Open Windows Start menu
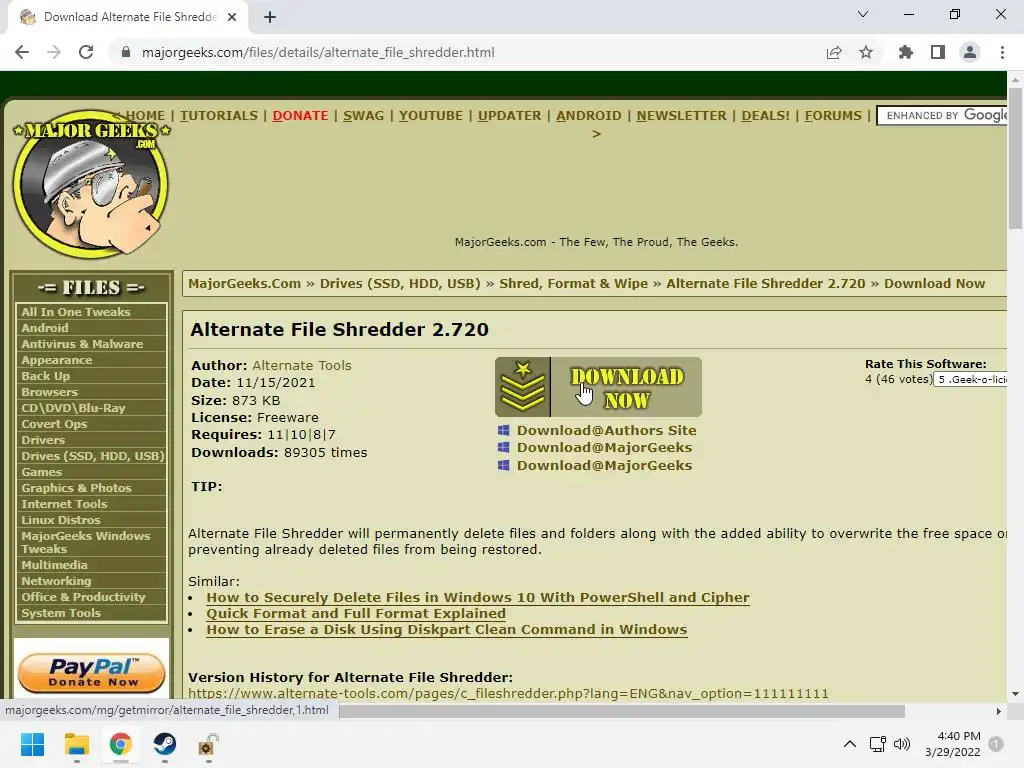Screen dimensions: 1024x768 (x=33, y=744)
